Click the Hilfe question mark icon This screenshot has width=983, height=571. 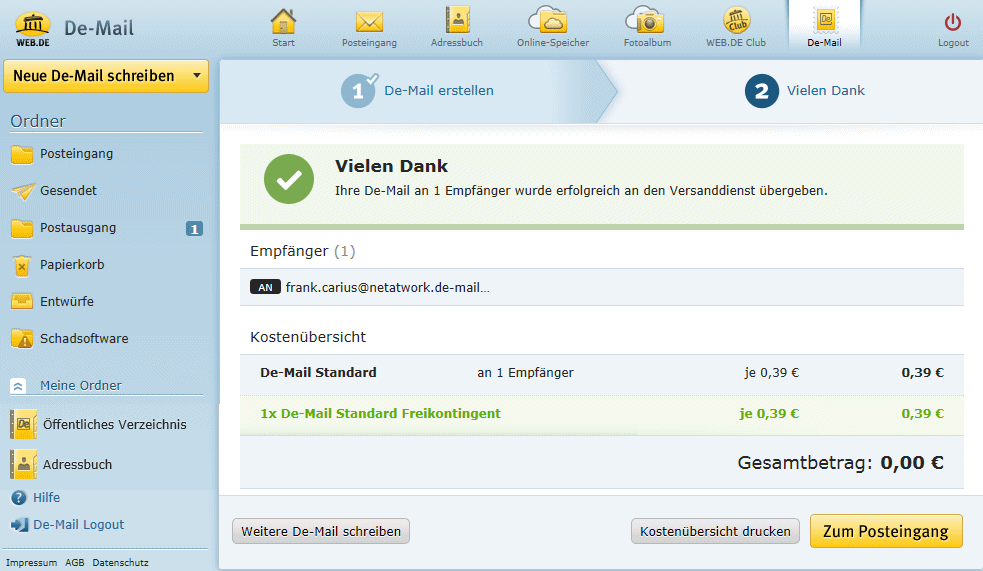click(x=19, y=498)
